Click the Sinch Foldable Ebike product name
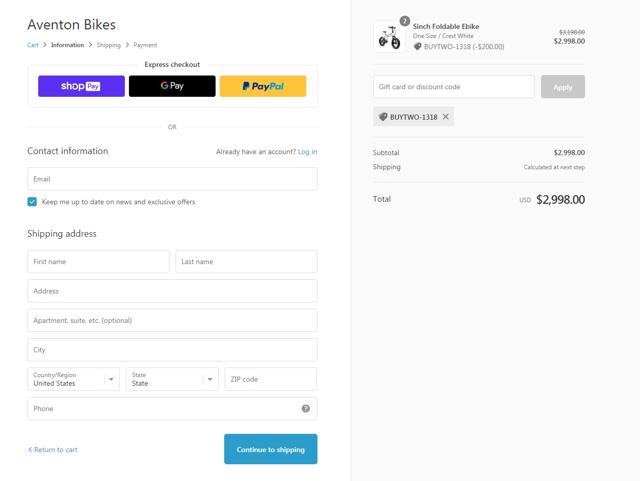Image resolution: width=640 pixels, height=481 pixels. point(446,26)
